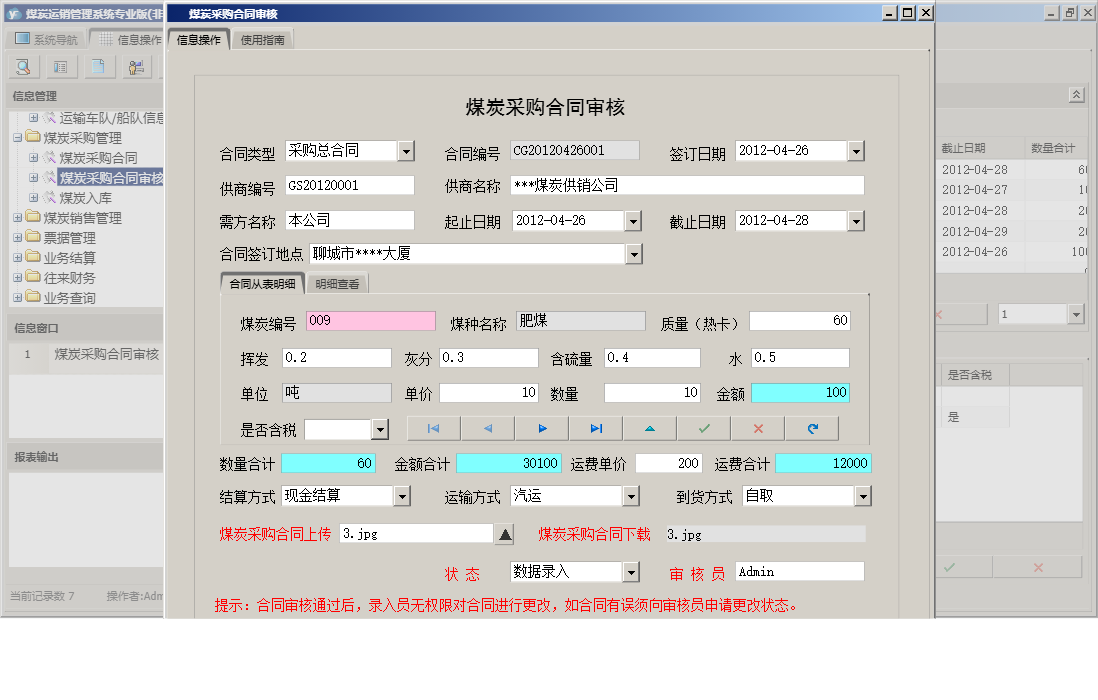Confirm the detail row with green checkmark
Screen dimensions: 1098x700
pyautogui.click(x=703, y=428)
